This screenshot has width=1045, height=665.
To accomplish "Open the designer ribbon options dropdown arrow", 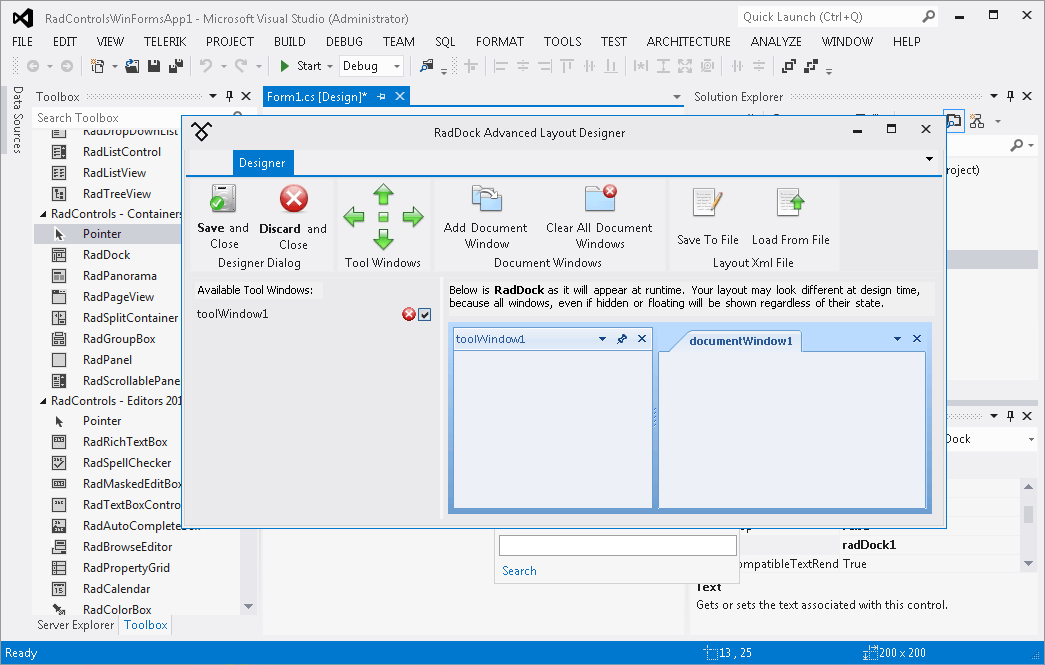I will [929, 159].
